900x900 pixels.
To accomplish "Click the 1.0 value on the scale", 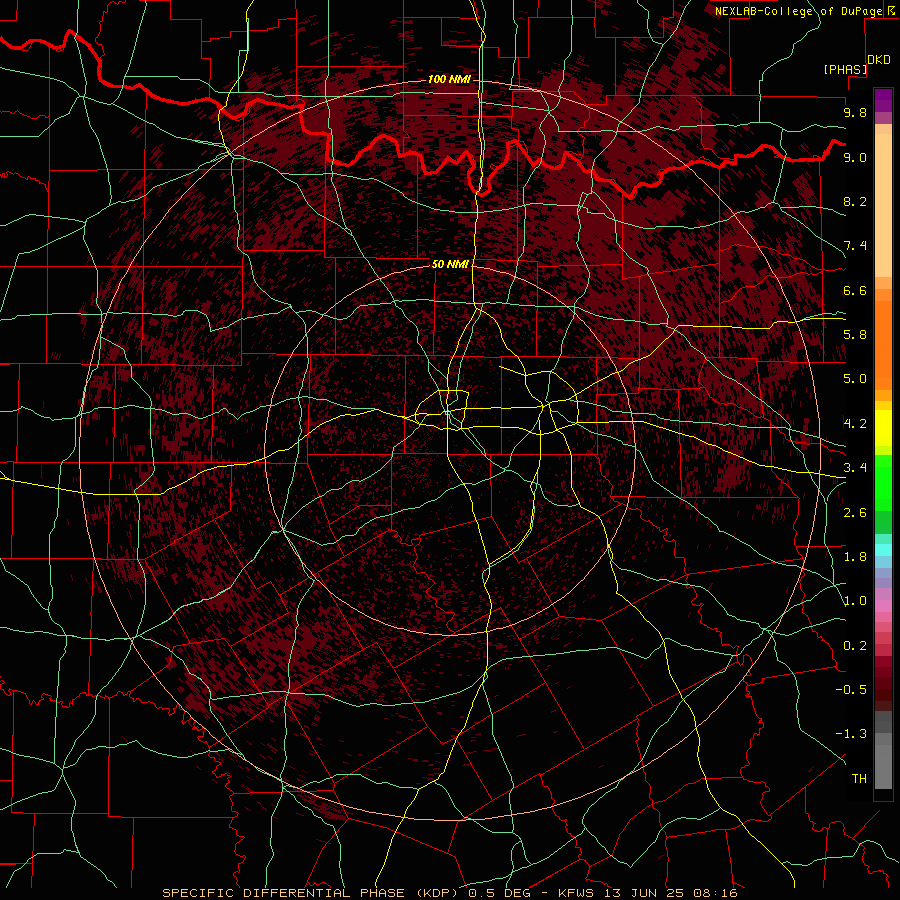I will pos(855,601).
